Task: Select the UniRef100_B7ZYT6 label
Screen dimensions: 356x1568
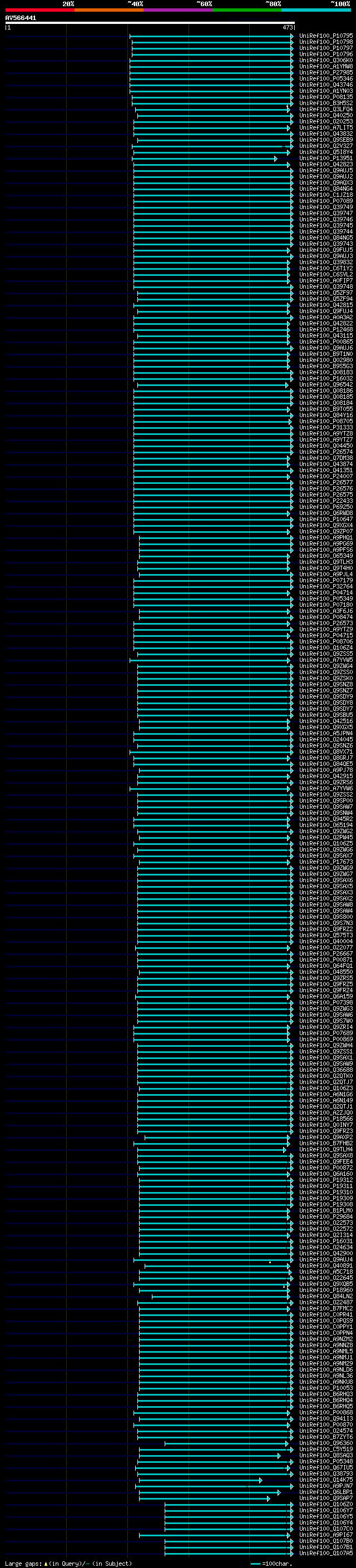Action: coord(326,1437)
